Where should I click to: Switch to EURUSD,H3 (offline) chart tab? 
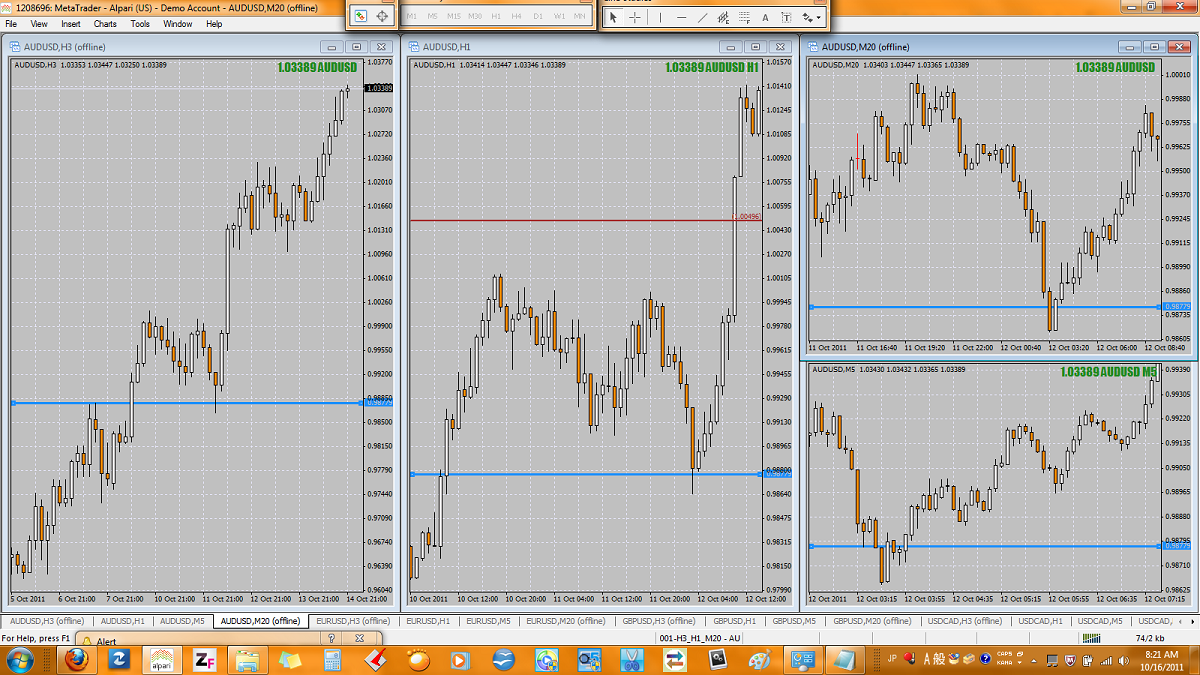(x=352, y=621)
